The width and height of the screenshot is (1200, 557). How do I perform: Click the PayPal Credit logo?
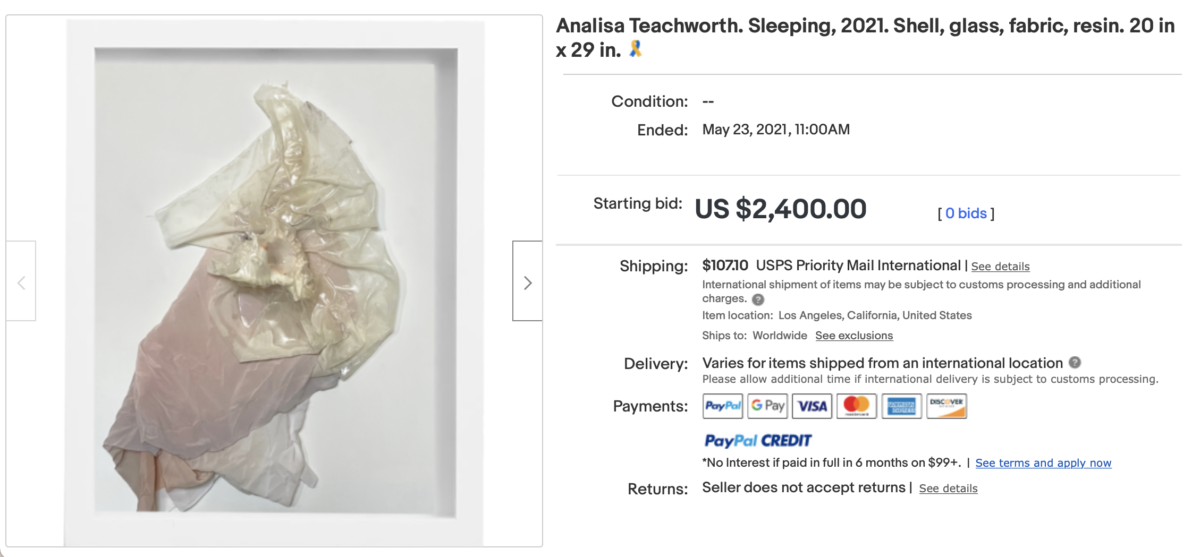click(x=758, y=441)
